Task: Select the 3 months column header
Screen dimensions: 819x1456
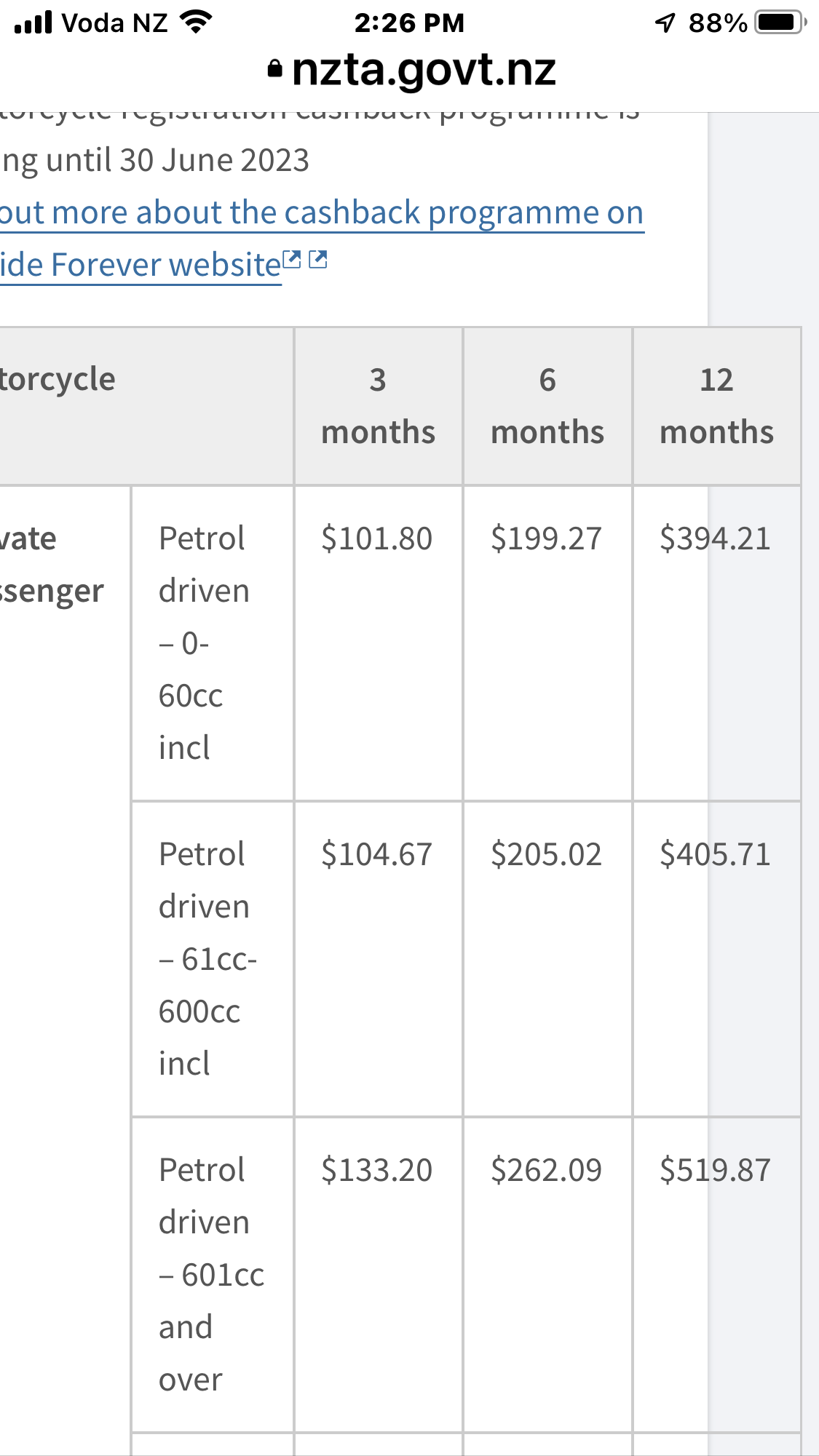Action: (379, 406)
